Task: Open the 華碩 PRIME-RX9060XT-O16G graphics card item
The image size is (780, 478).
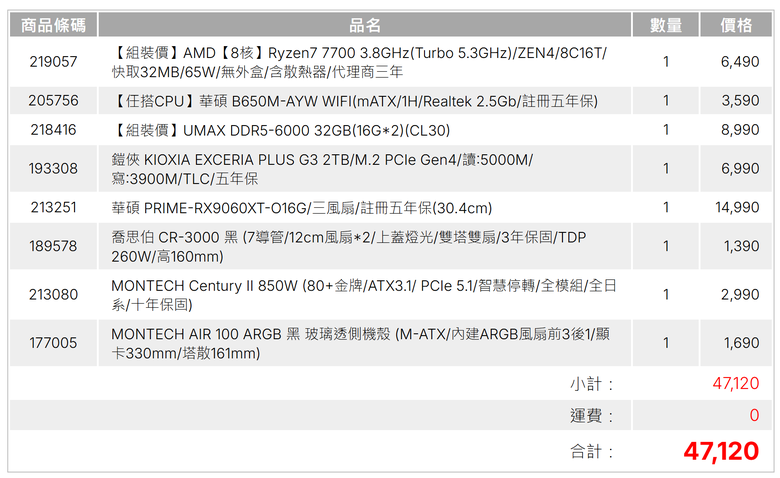Action: point(301,208)
